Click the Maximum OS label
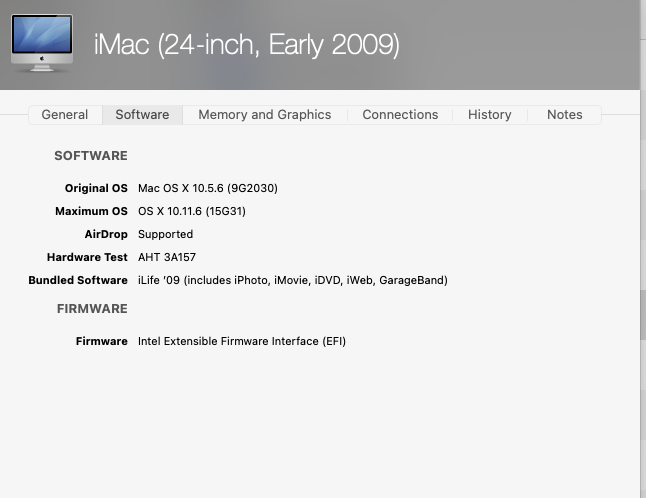 pyautogui.click(x=91, y=211)
